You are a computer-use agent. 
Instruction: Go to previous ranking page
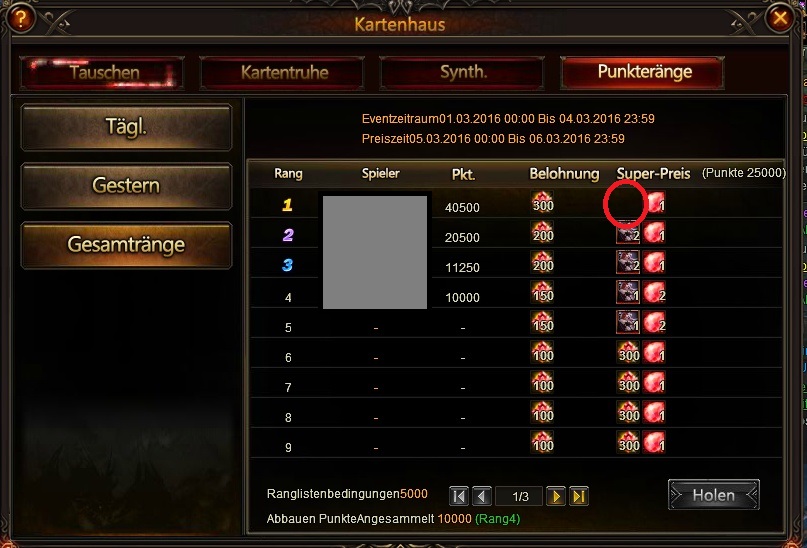[482, 496]
